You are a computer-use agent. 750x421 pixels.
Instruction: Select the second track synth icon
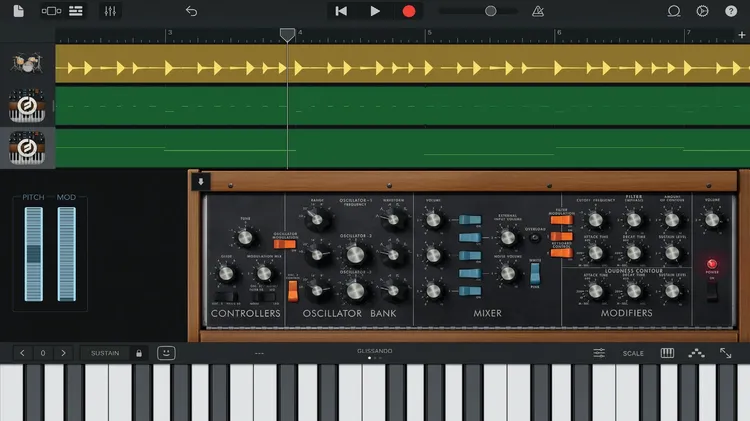pos(27,105)
